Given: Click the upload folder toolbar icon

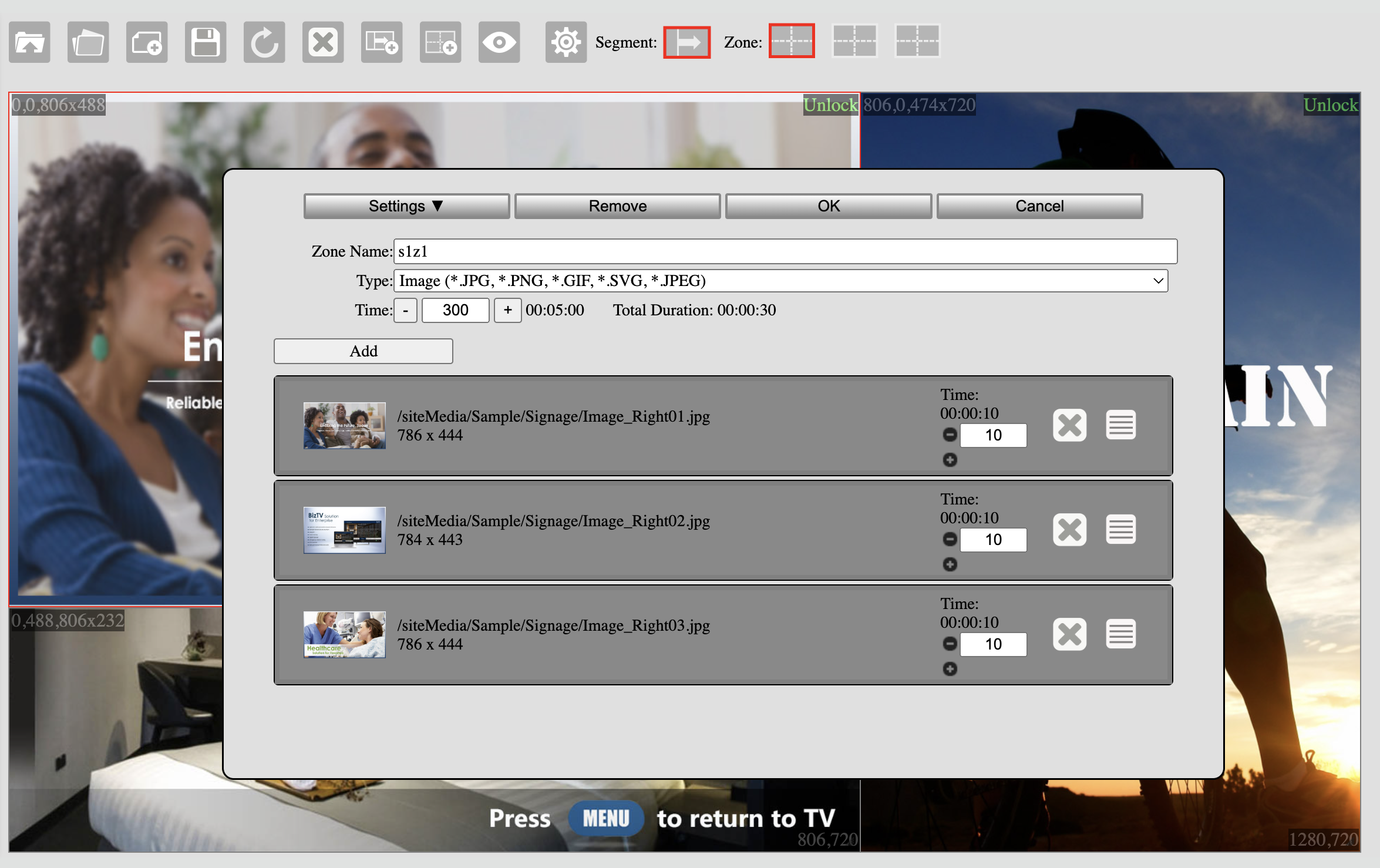Looking at the screenshot, I should pyautogui.click(x=29, y=42).
